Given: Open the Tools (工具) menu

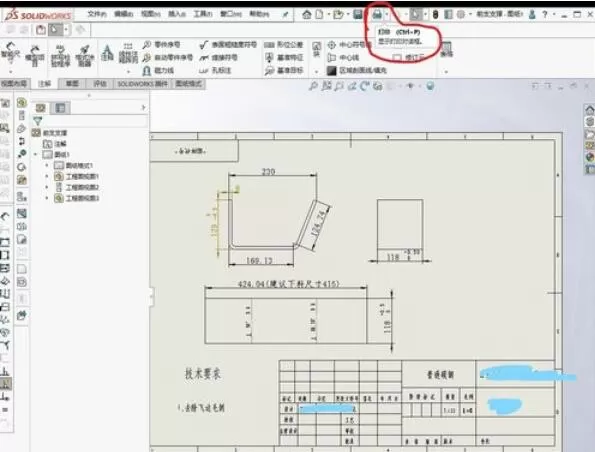Looking at the screenshot, I should point(203,14).
